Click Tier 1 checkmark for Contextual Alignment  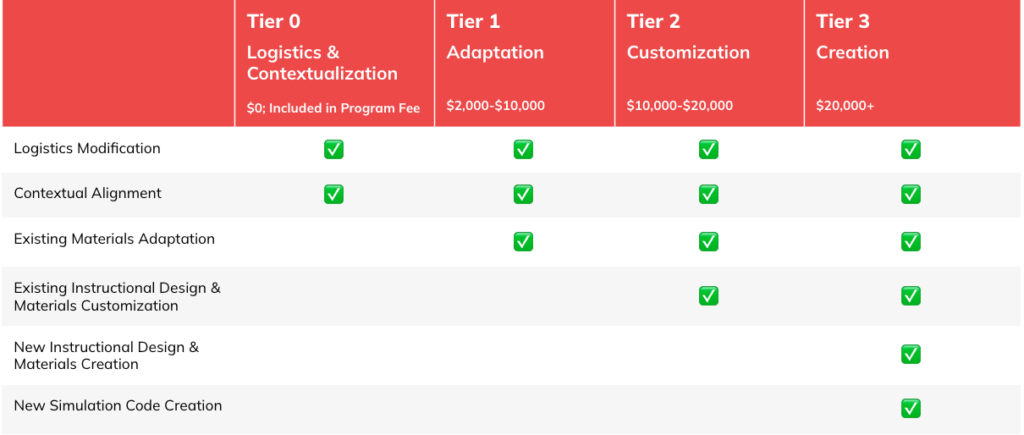[x=523, y=194]
